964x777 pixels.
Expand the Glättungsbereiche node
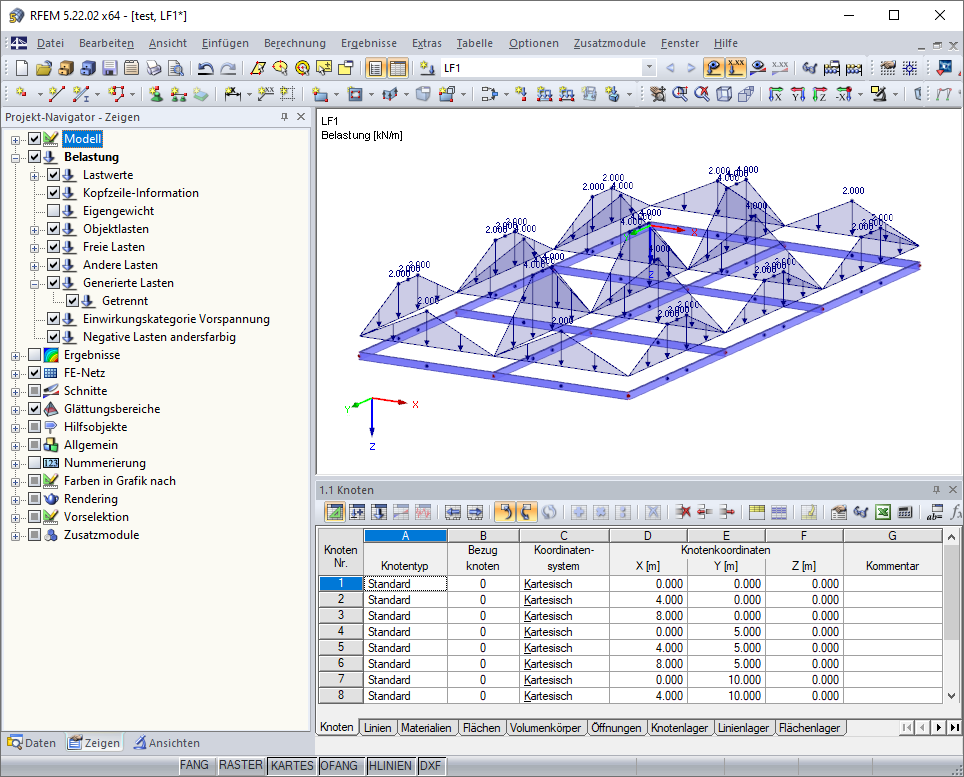tap(15, 410)
